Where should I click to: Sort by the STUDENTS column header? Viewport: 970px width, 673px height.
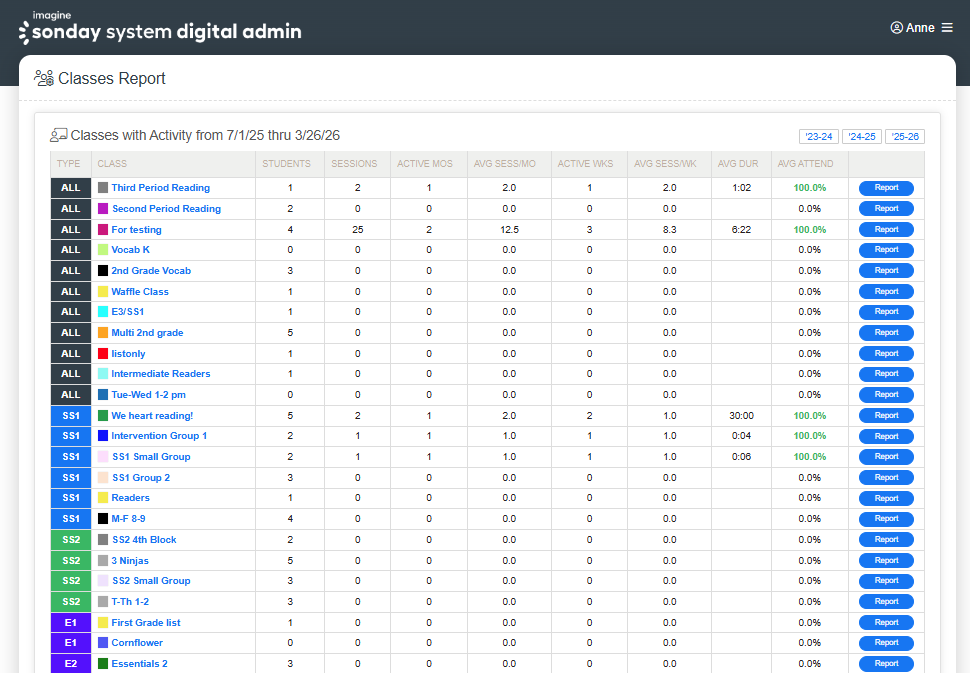pos(287,164)
